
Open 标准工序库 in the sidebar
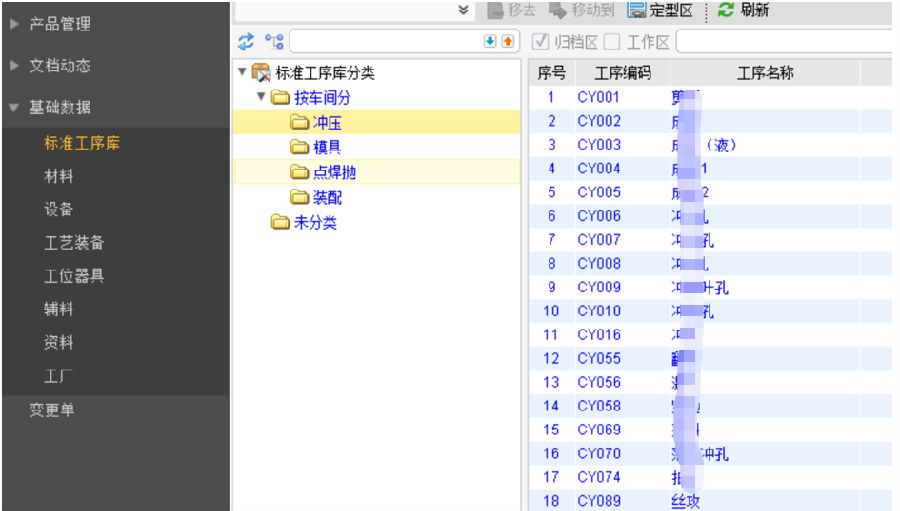[82, 143]
